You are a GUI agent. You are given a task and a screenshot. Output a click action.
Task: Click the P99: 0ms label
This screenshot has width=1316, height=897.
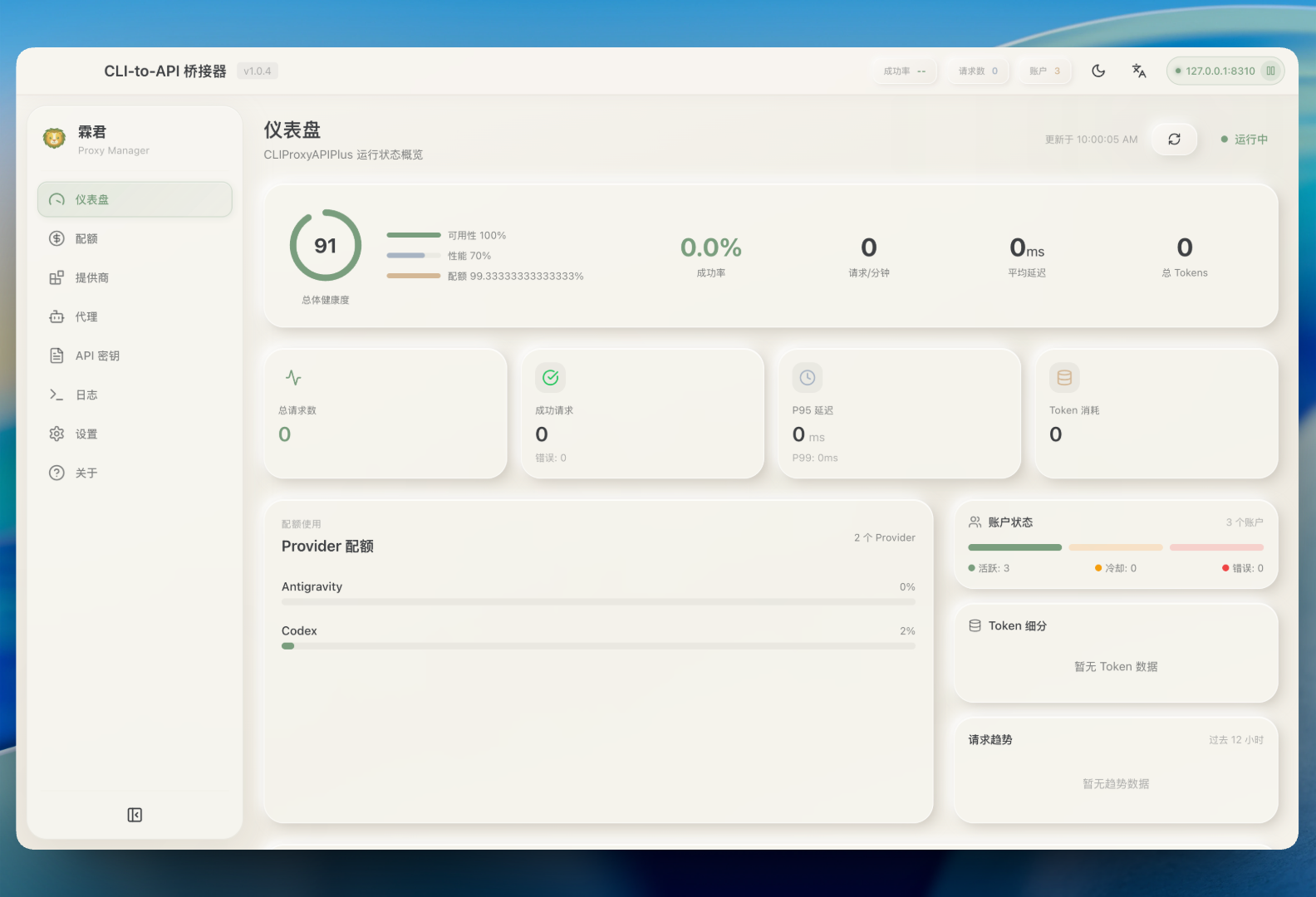point(815,458)
